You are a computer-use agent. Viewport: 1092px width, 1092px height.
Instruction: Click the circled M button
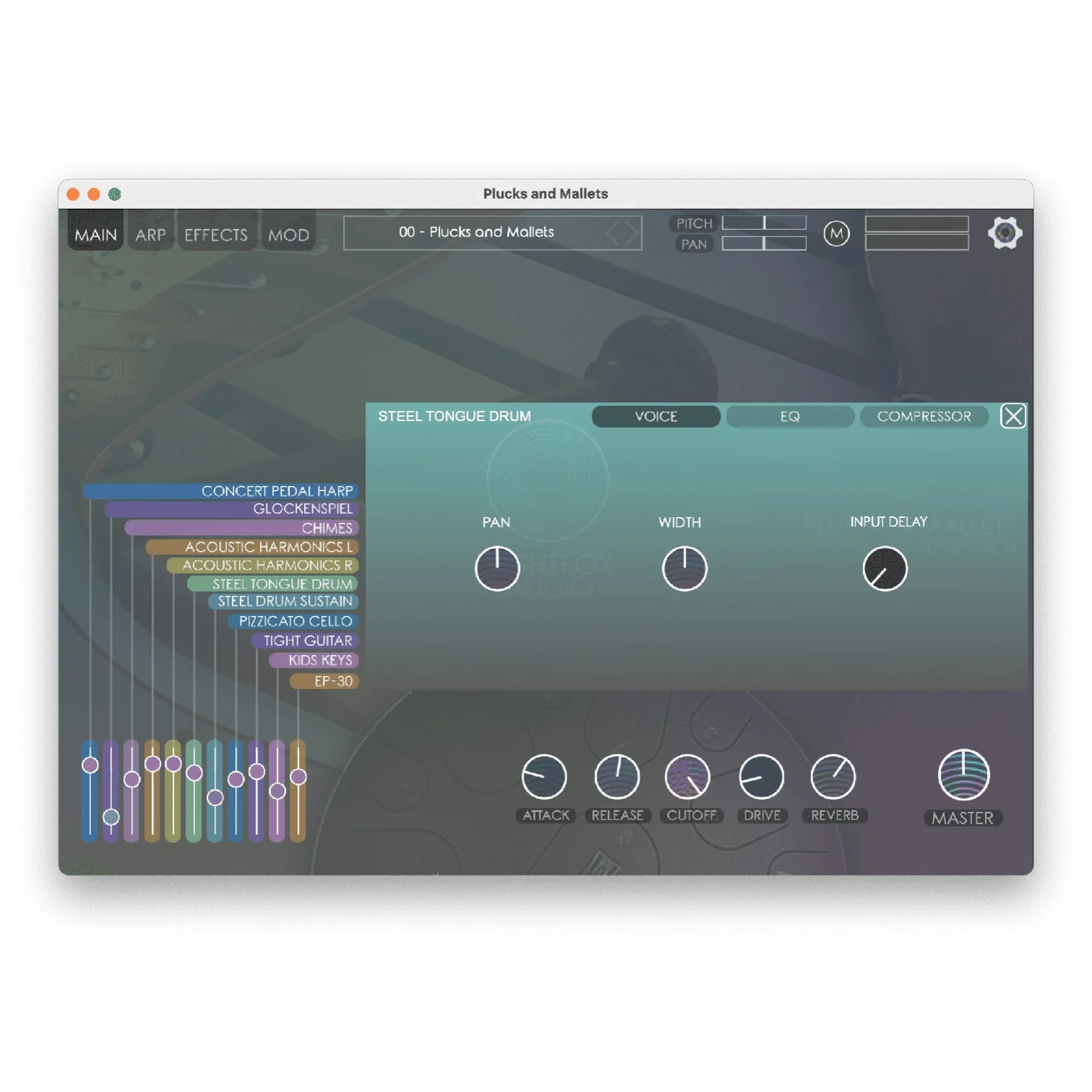tap(836, 233)
